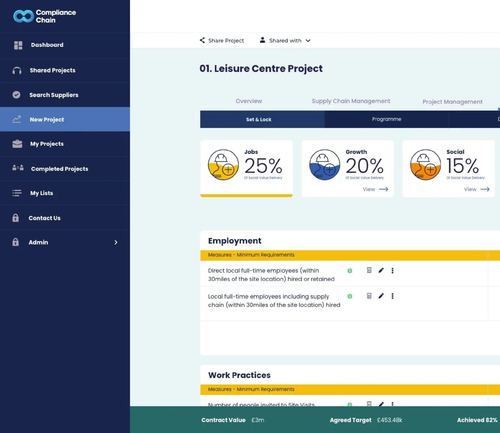The image size is (500, 433).
Task: Click the Growth 20% value
Action: point(364,166)
